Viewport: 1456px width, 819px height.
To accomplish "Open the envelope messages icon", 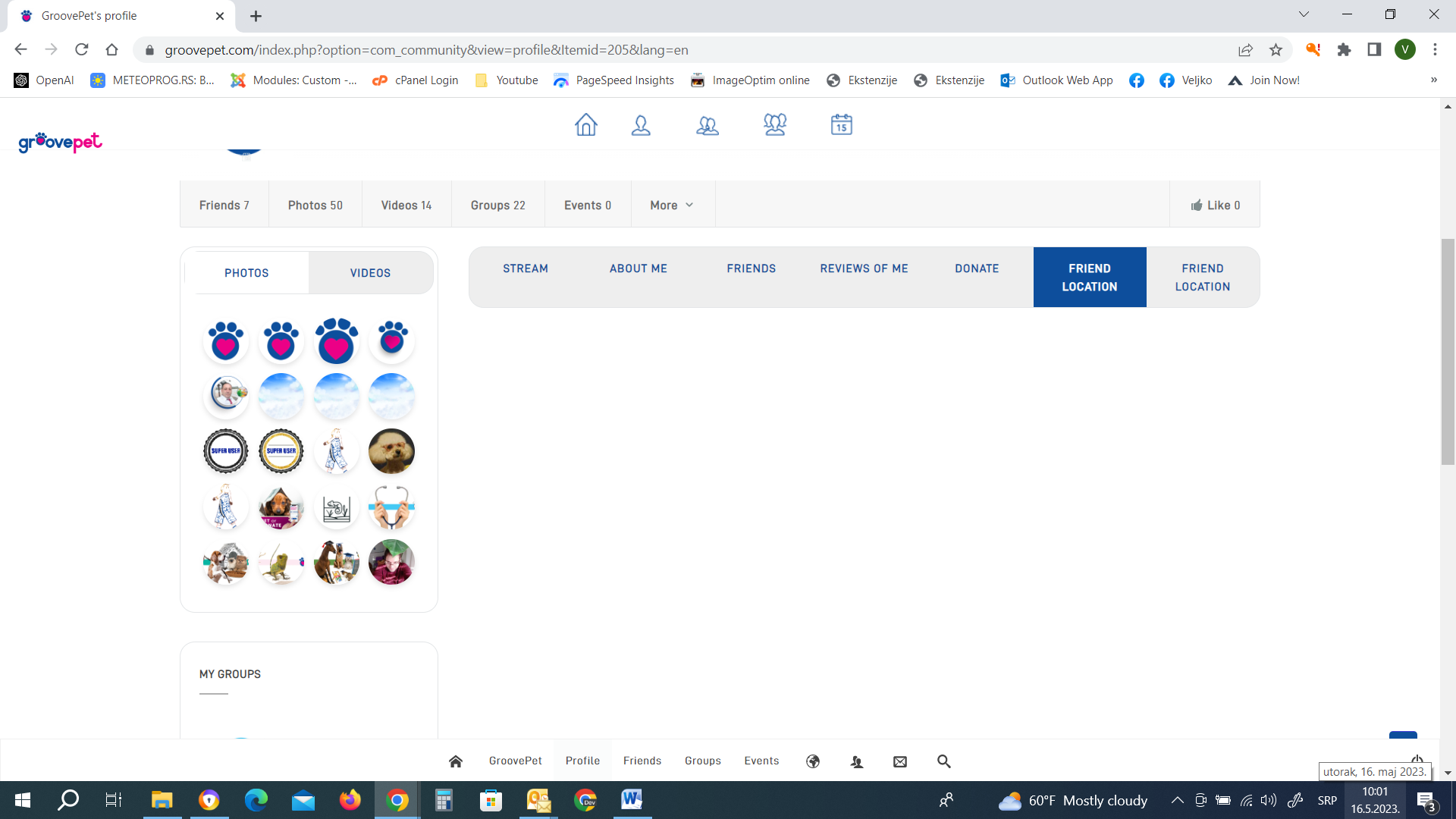I will click(x=900, y=761).
